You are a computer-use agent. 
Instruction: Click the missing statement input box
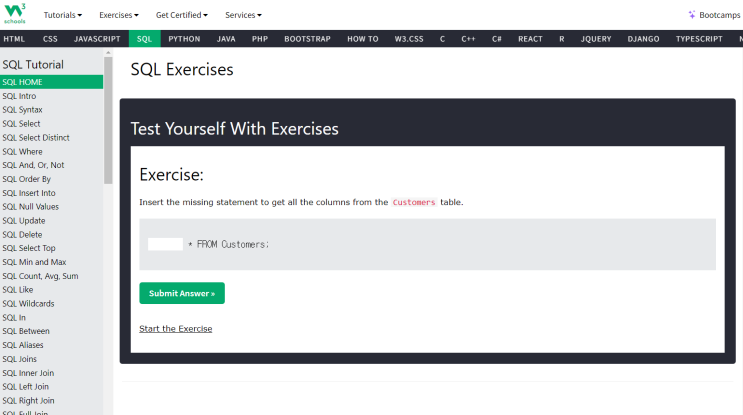click(x=165, y=244)
